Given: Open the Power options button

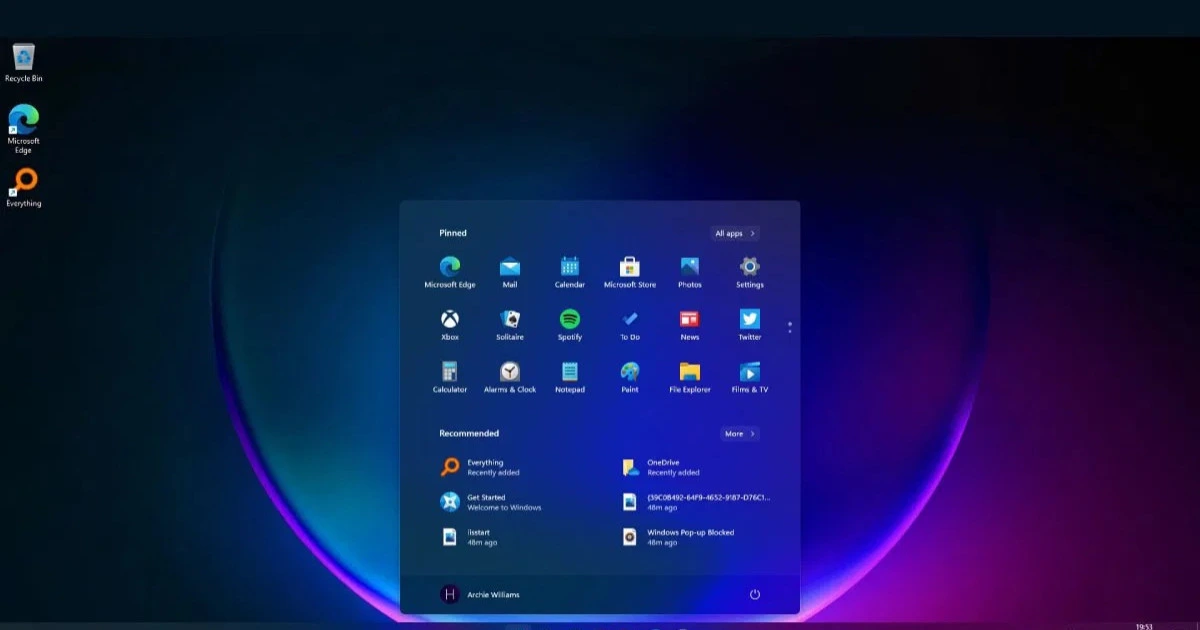Looking at the screenshot, I should (x=755, y=594).
